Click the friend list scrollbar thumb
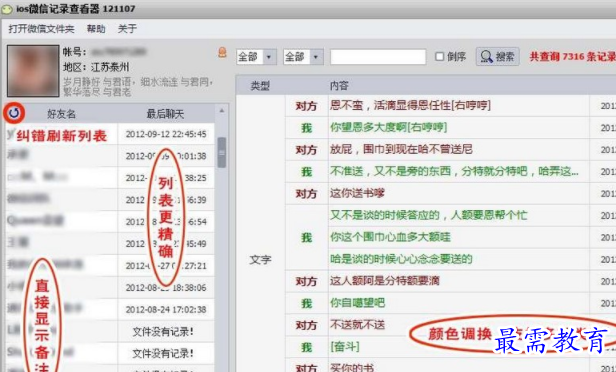The height and width of the screenshot is (372, 616). [x=222, y=152]
